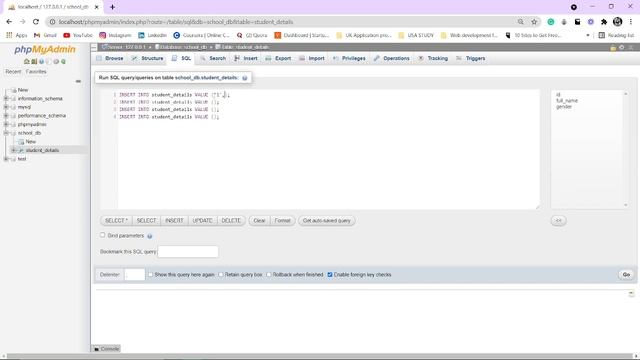This screenshot has height=360, width=640.
Task: Open the Grammarly extension icon
Action: point(551,22)
